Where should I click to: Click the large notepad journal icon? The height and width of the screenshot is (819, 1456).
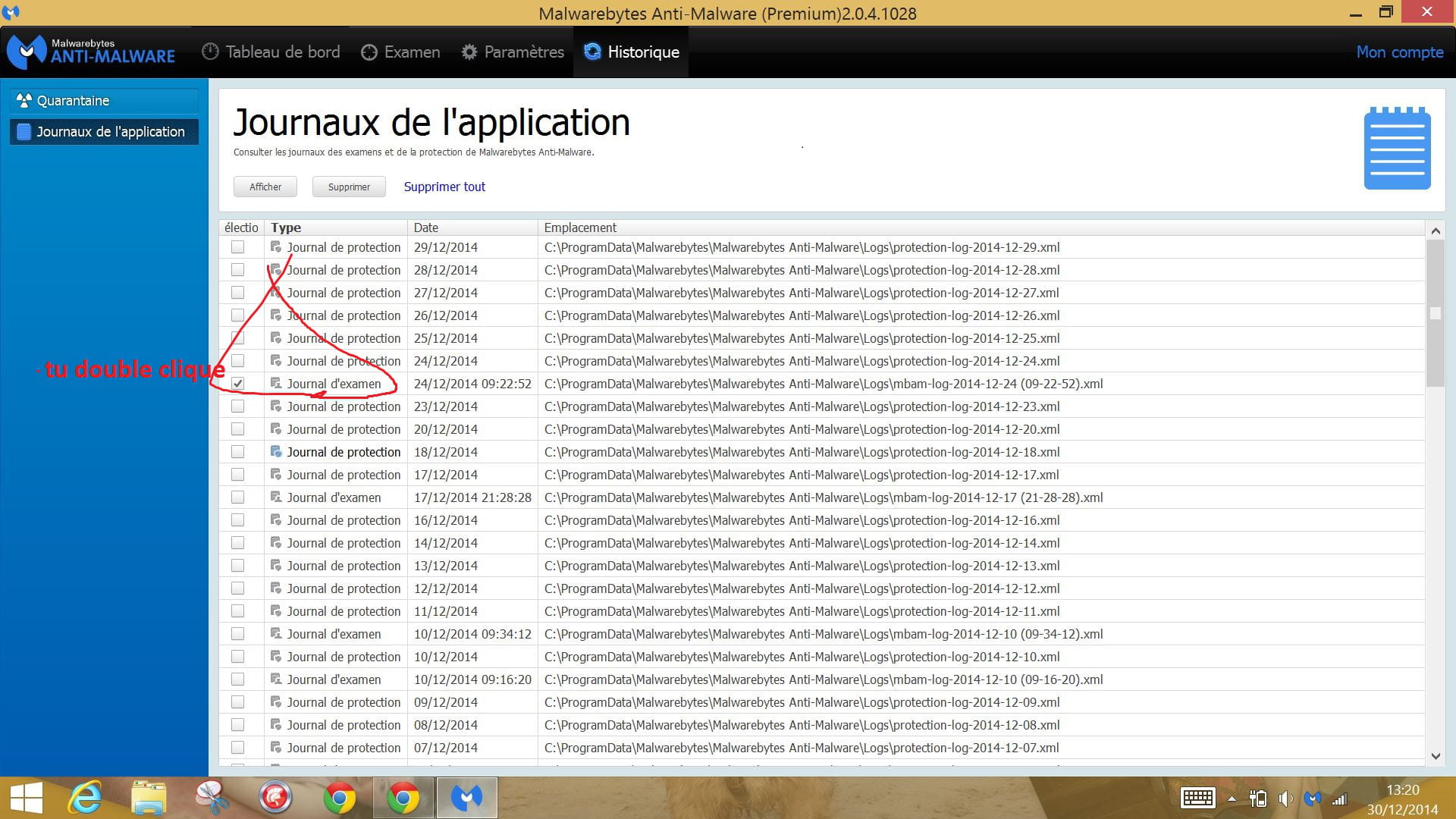pyautogui.click(x=1397, y=149)
